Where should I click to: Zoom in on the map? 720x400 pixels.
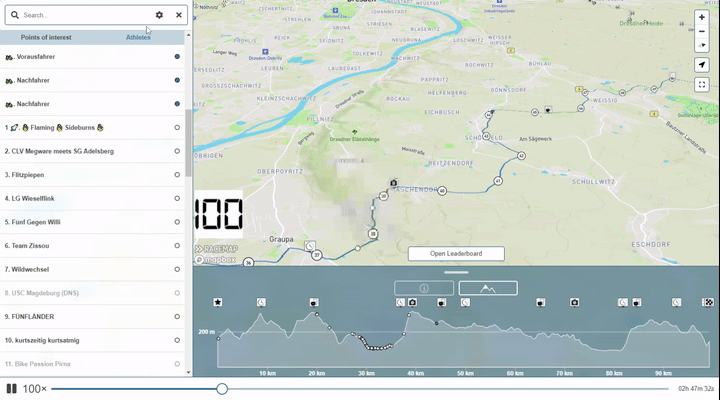tap(702, 17)
